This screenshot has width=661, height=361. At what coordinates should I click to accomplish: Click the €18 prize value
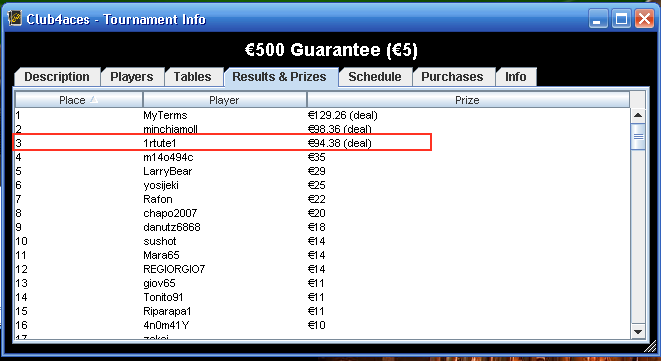click(x=317, y=227)
